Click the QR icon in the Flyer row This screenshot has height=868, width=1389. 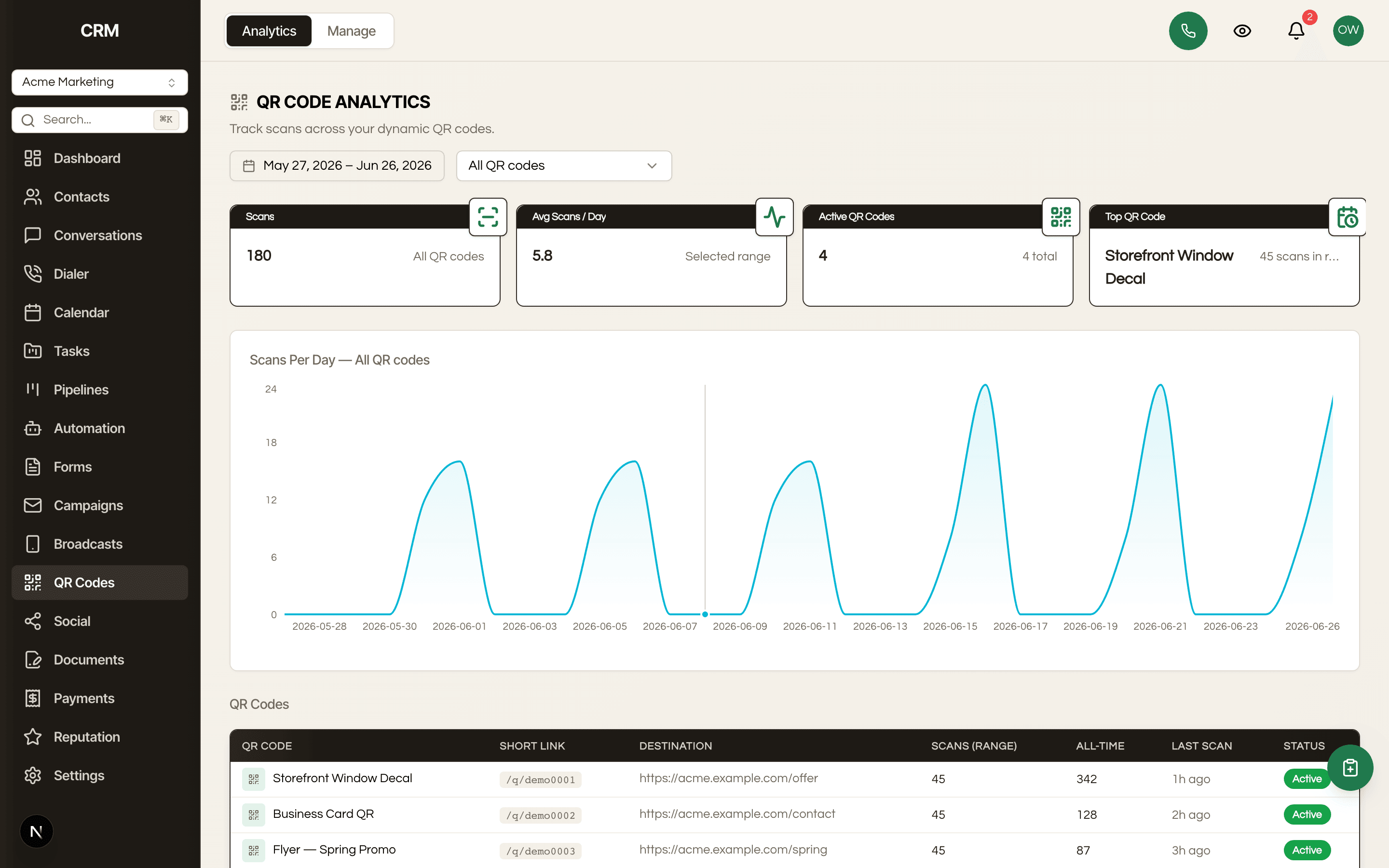pos(253,850)
